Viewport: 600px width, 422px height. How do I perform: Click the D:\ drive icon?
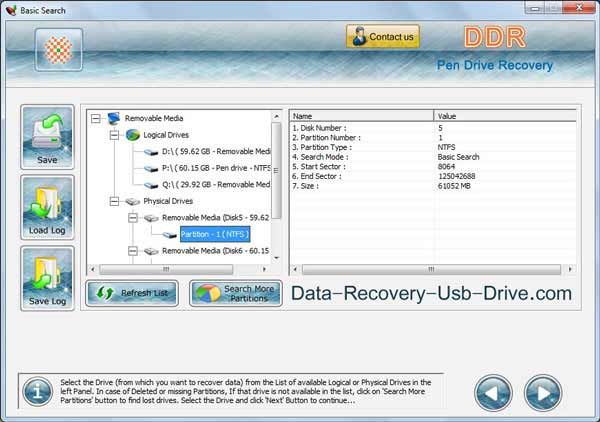coord(151,152)
